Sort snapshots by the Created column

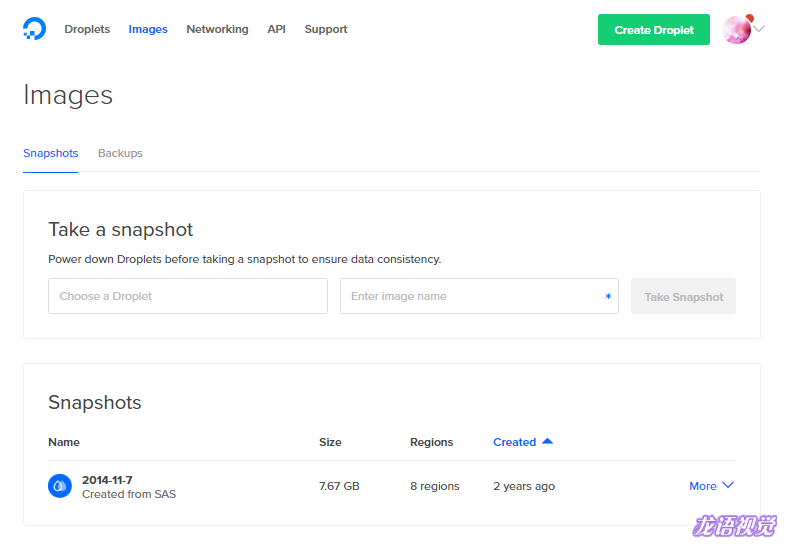[514, 442]
